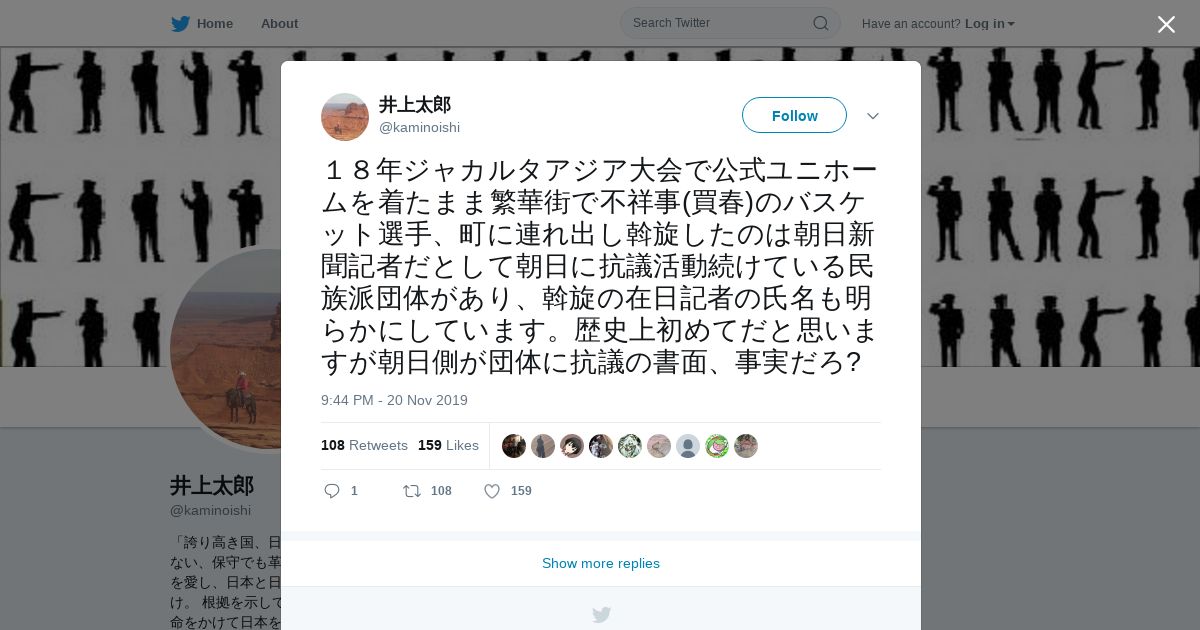
Task: Click the retweet icon under the tweet
Action: click(x=411, y=491)
